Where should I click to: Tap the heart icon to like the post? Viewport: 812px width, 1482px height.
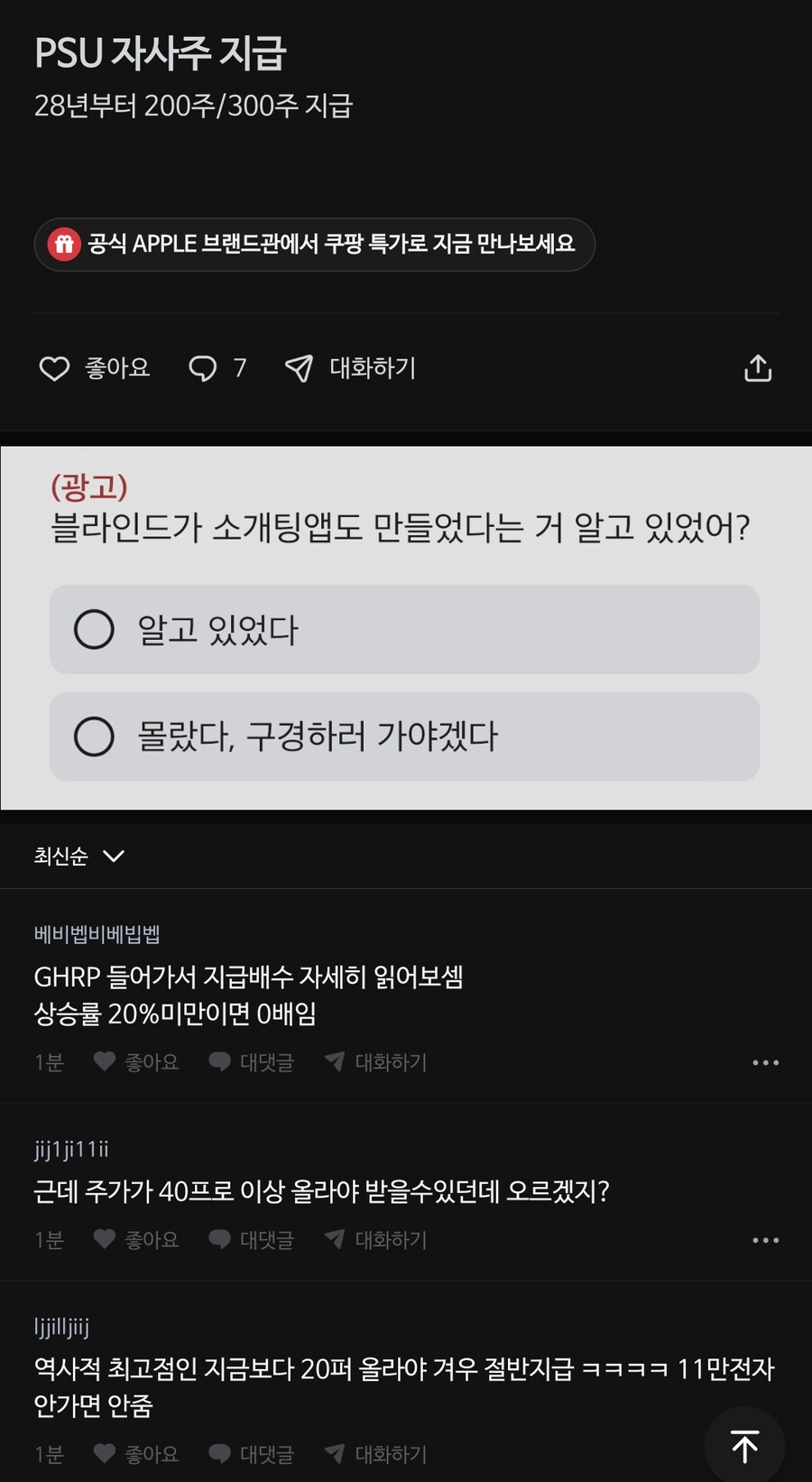pos(54,368)
